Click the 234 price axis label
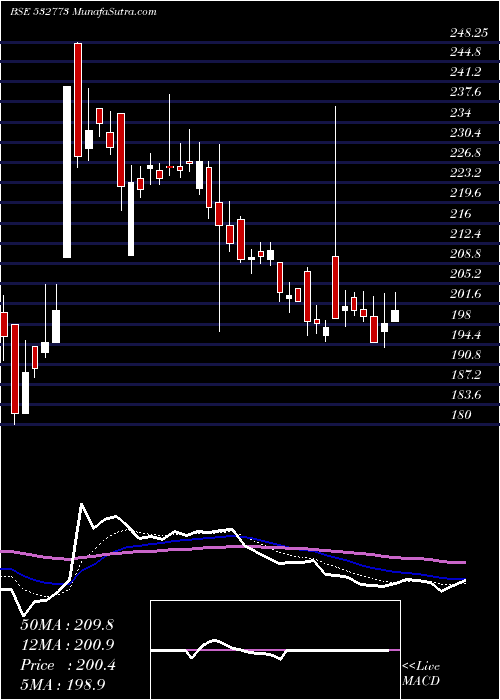The width and height of the screenshot is (500, 700). pos(460,113)
